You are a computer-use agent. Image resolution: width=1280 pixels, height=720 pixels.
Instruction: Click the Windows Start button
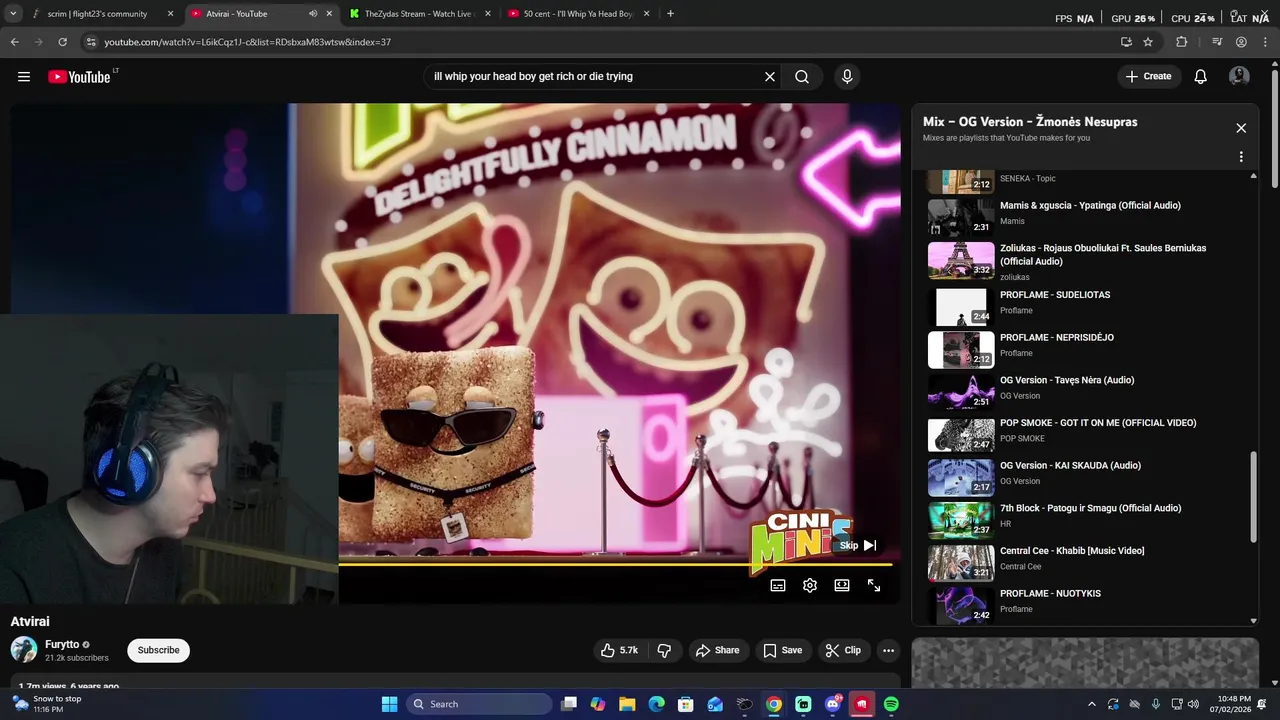coord(389,704)
